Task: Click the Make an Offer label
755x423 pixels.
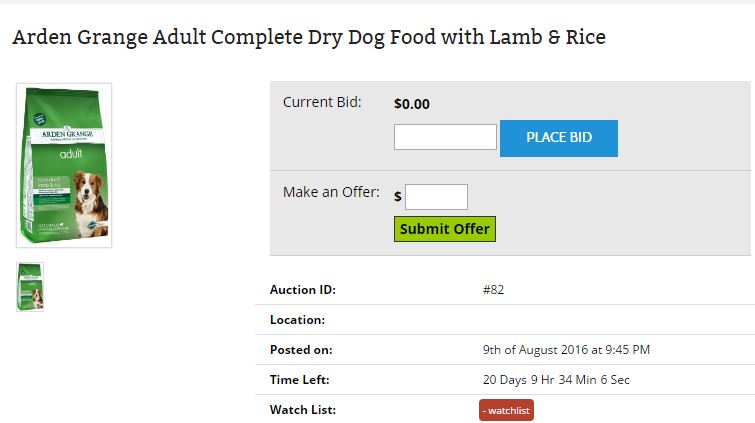Action: click(x=331, y=192)
